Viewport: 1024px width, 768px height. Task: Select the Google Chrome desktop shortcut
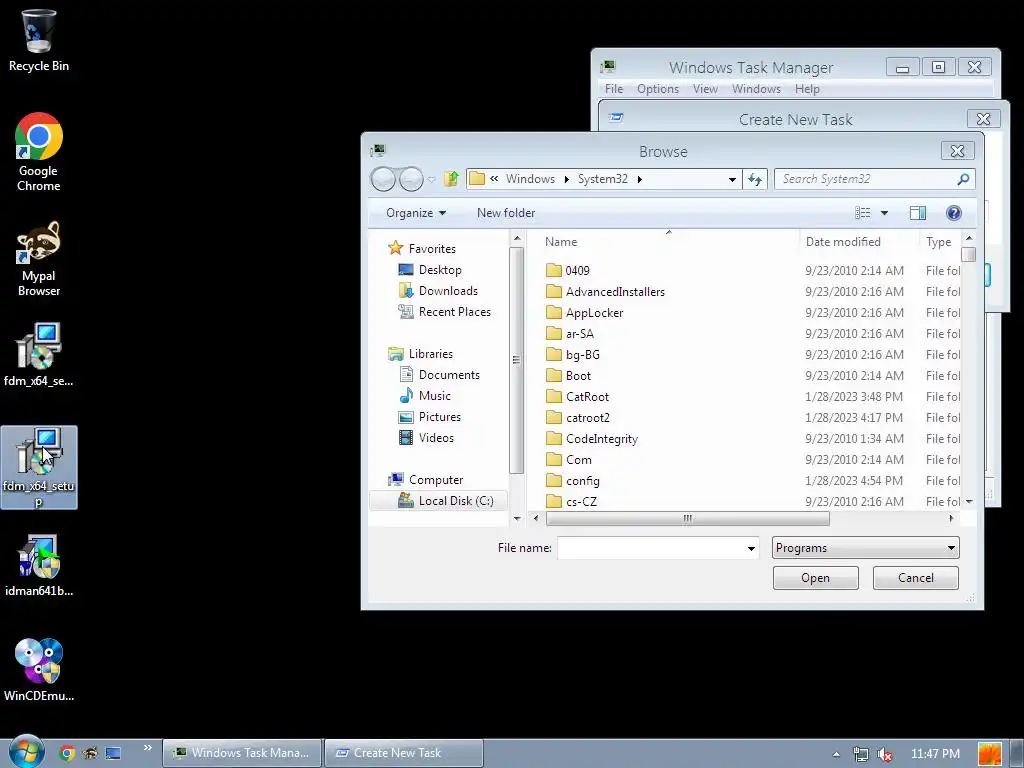click(x=39, y=152)
